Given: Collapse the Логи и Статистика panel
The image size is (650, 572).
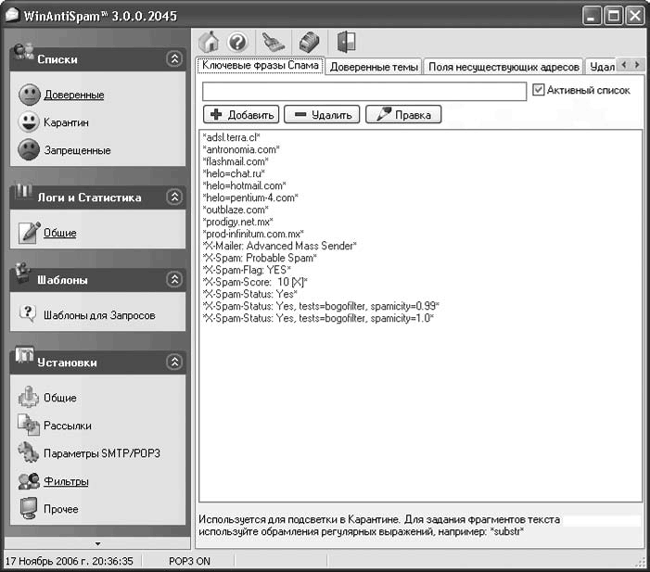Looking at the screenshot, I should point(175,198).
